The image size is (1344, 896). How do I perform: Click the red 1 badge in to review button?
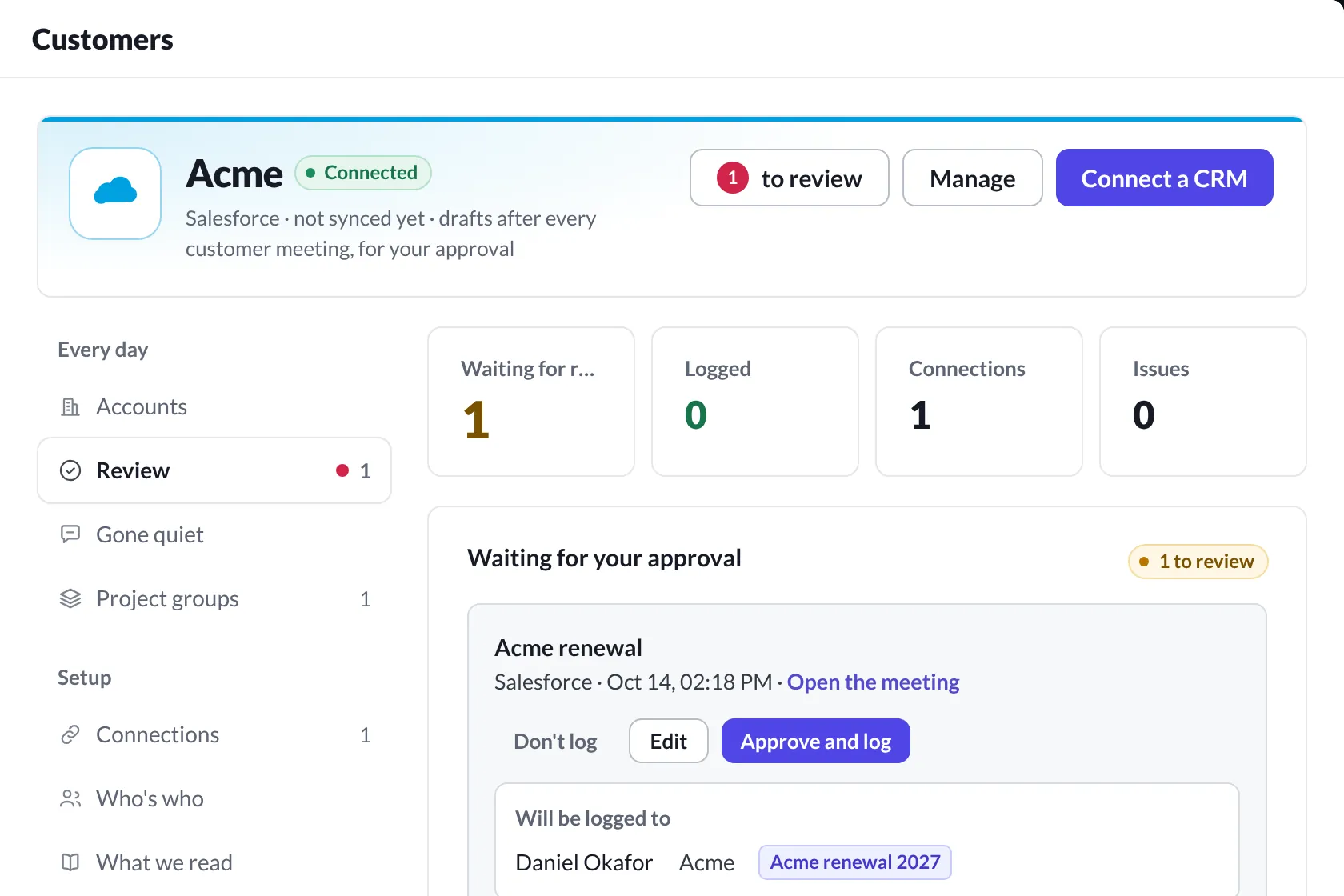click(x=733, y=178)
